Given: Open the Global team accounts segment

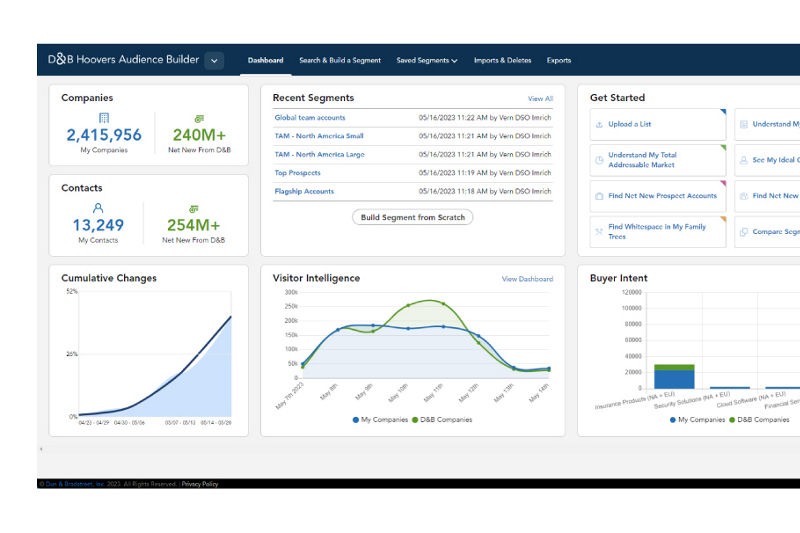Looking at the screenshot, I should pyautogui.click(x=309, y=118).
